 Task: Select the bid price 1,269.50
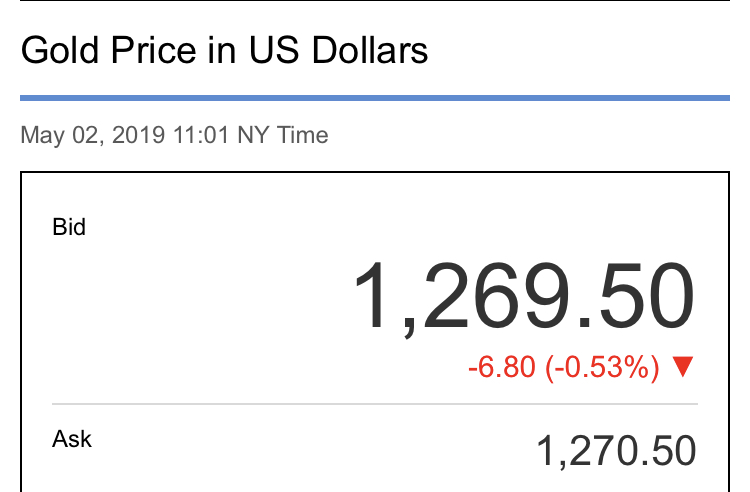524,296
